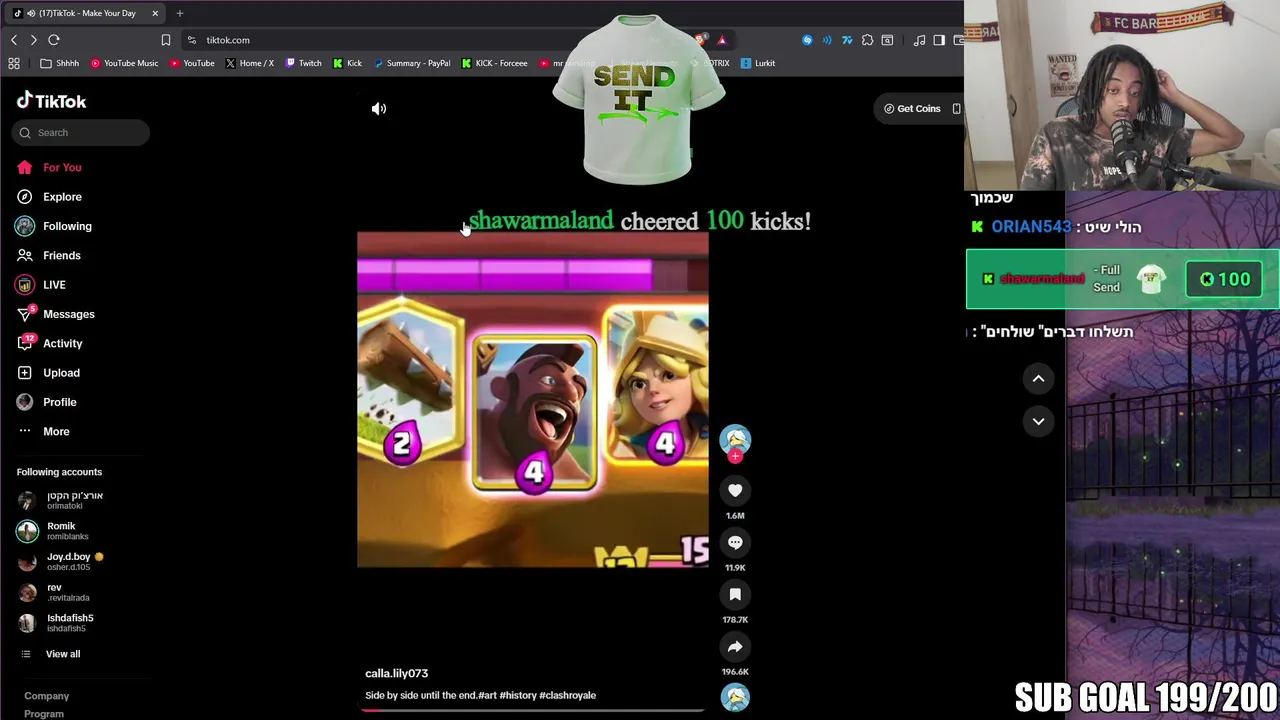Open the Kick bookmark
The image size is (1280, 720).
(348, 63)
